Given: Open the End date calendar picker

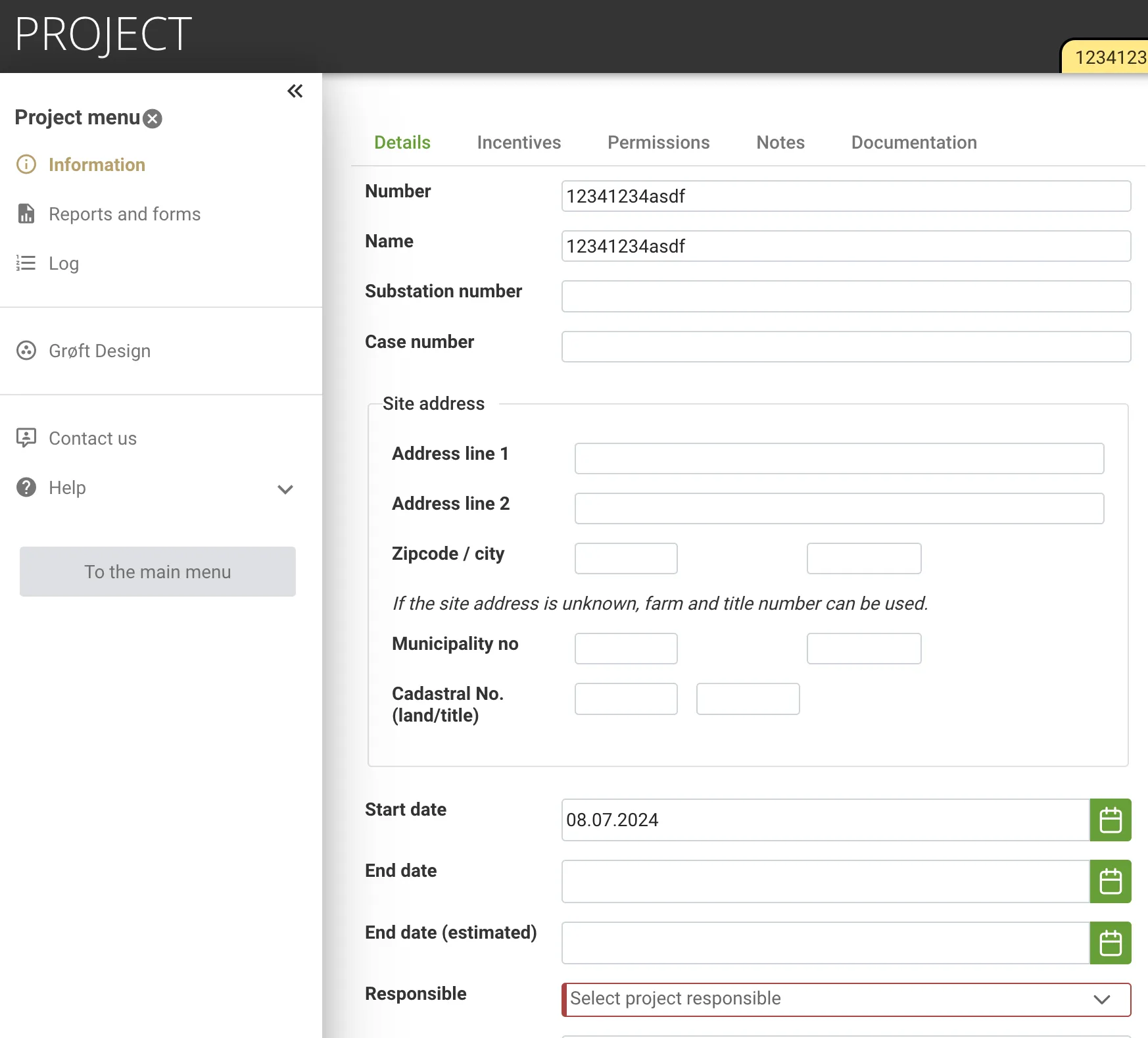Looking at the screenshot, I should 1111,881.
